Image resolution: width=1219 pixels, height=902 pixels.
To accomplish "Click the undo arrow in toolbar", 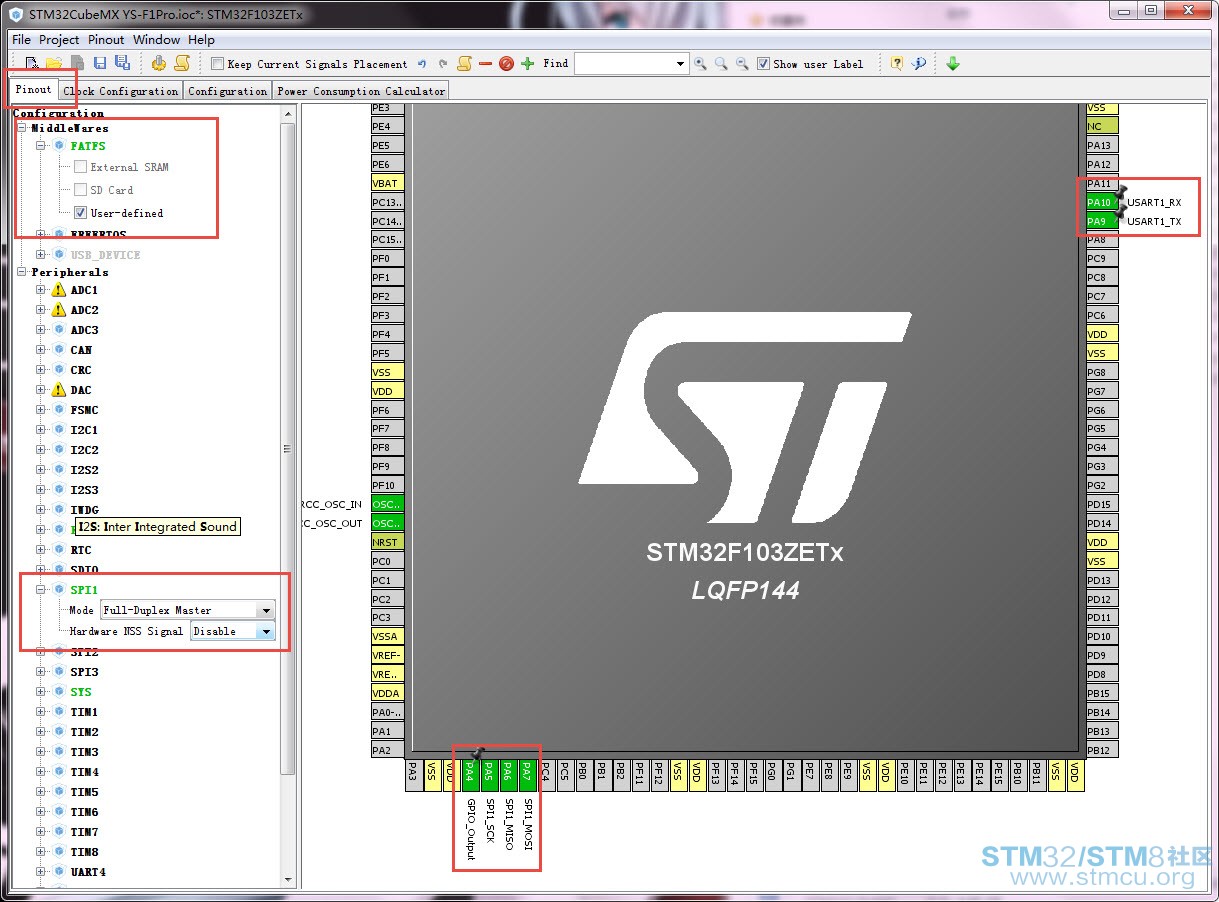I will (x=422, y=64).
